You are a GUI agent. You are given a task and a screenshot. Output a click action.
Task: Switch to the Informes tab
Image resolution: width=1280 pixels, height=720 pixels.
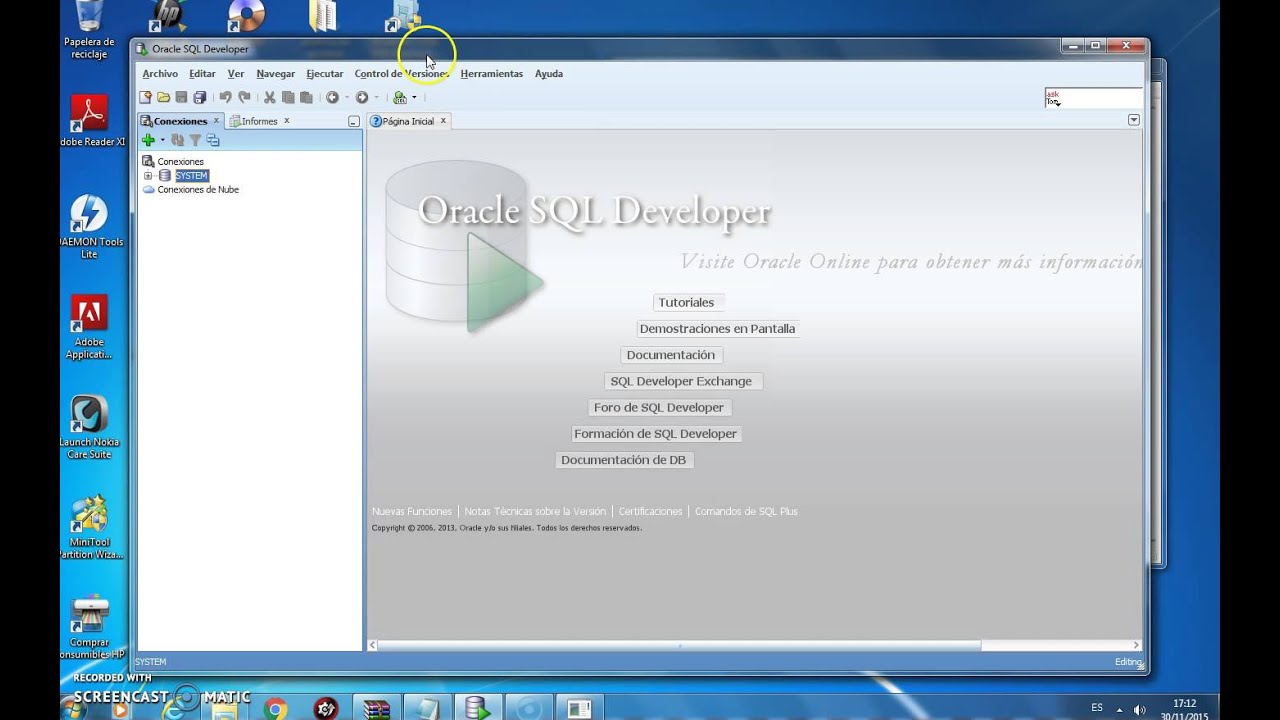point(259,121)
